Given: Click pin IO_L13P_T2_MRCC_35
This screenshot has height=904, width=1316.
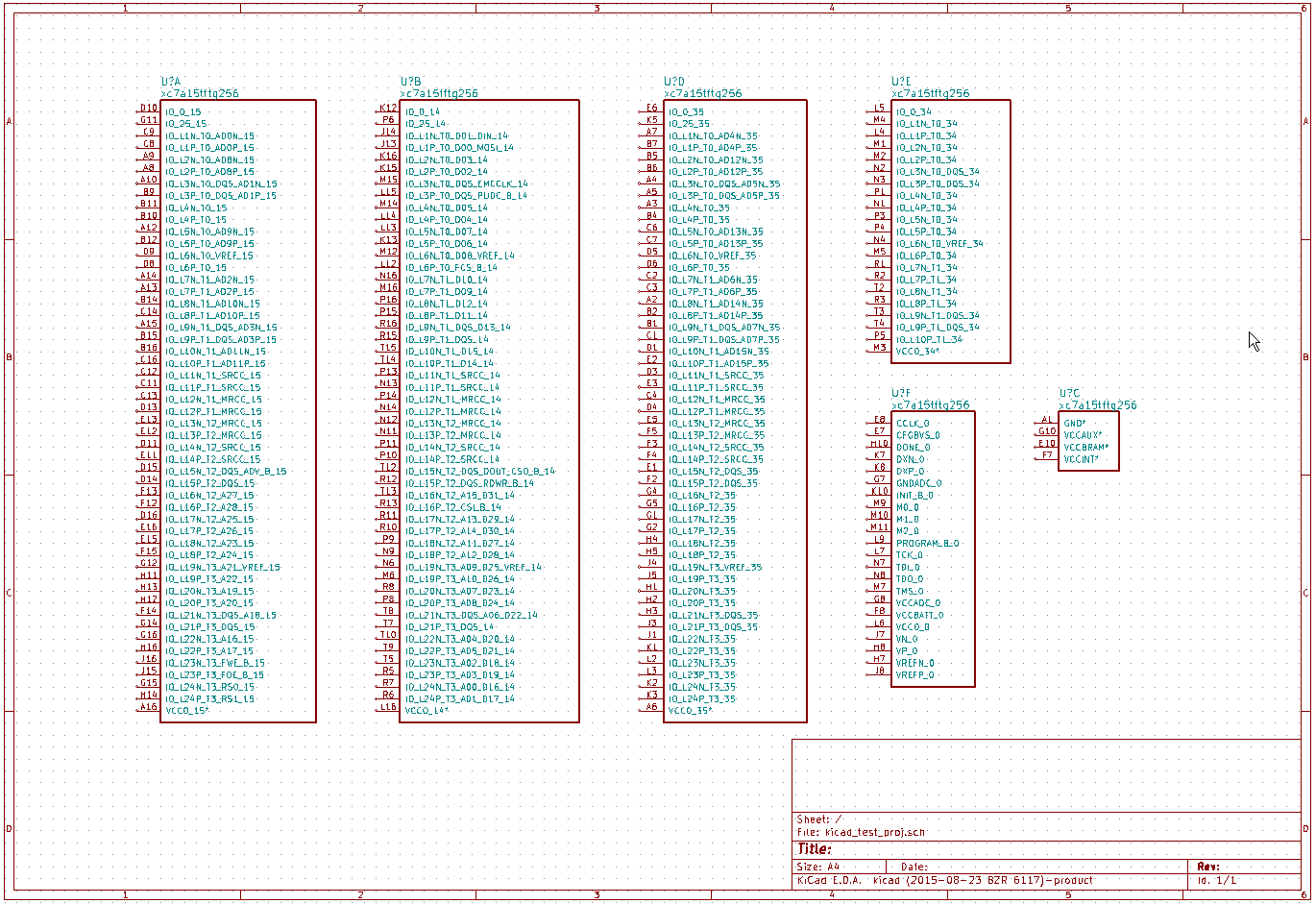Looking at the screenshot, I should pos(716,435).
